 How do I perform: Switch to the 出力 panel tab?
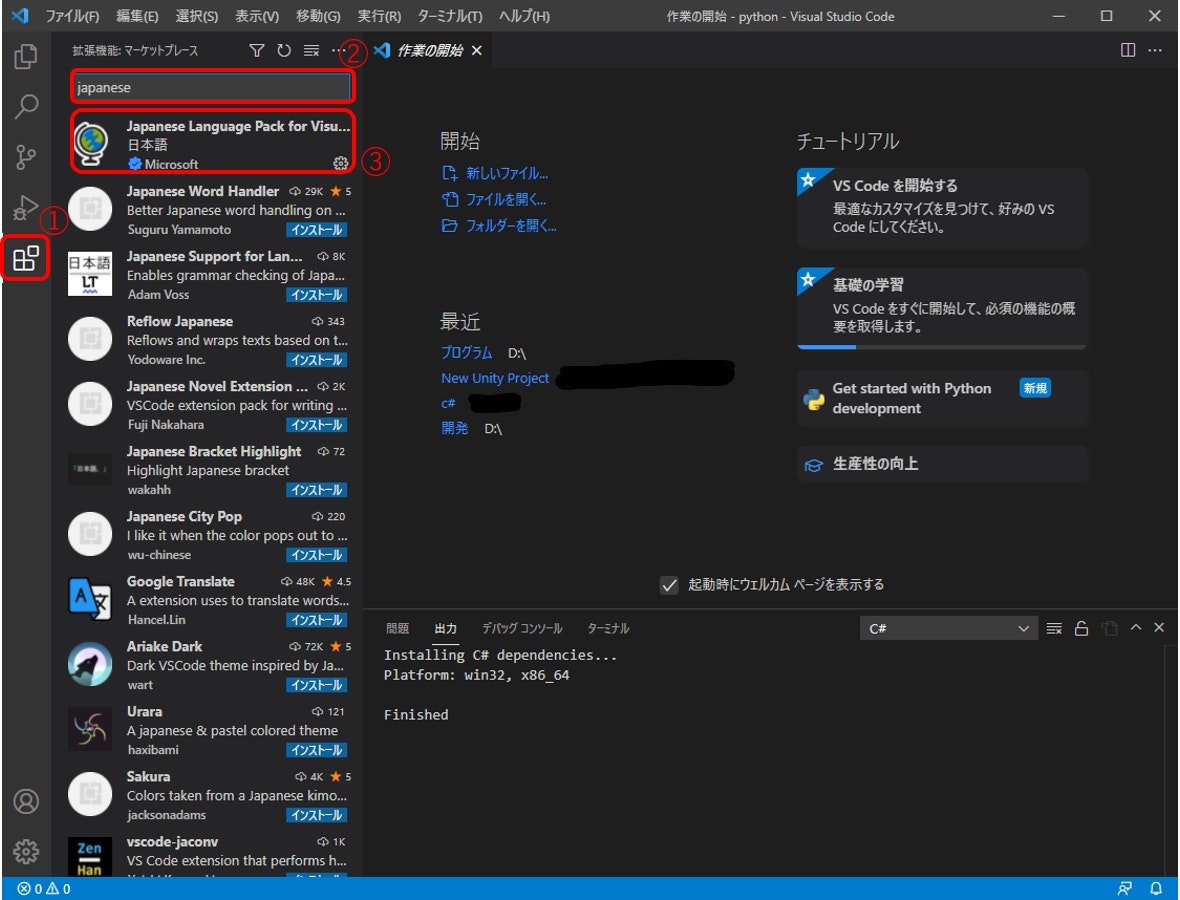(446, 628)
